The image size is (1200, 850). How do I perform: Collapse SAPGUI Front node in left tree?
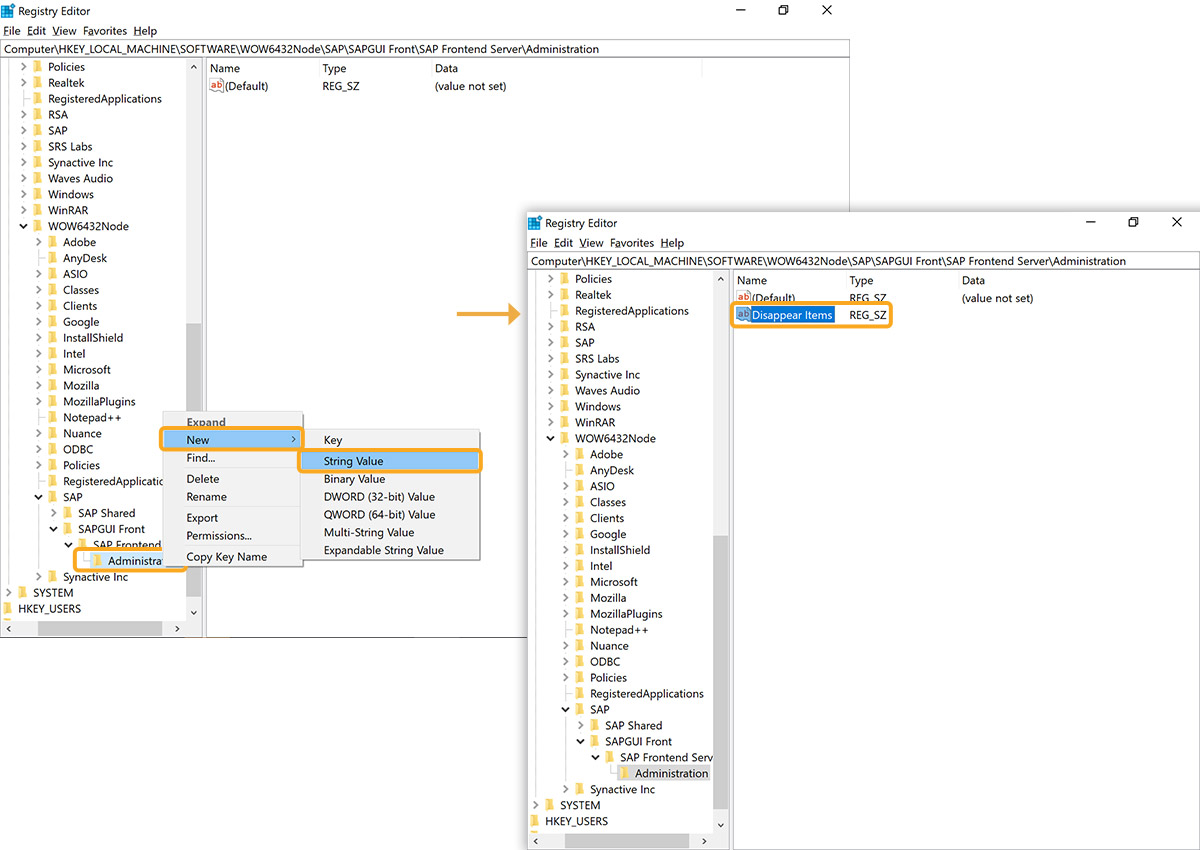(54, 529)
